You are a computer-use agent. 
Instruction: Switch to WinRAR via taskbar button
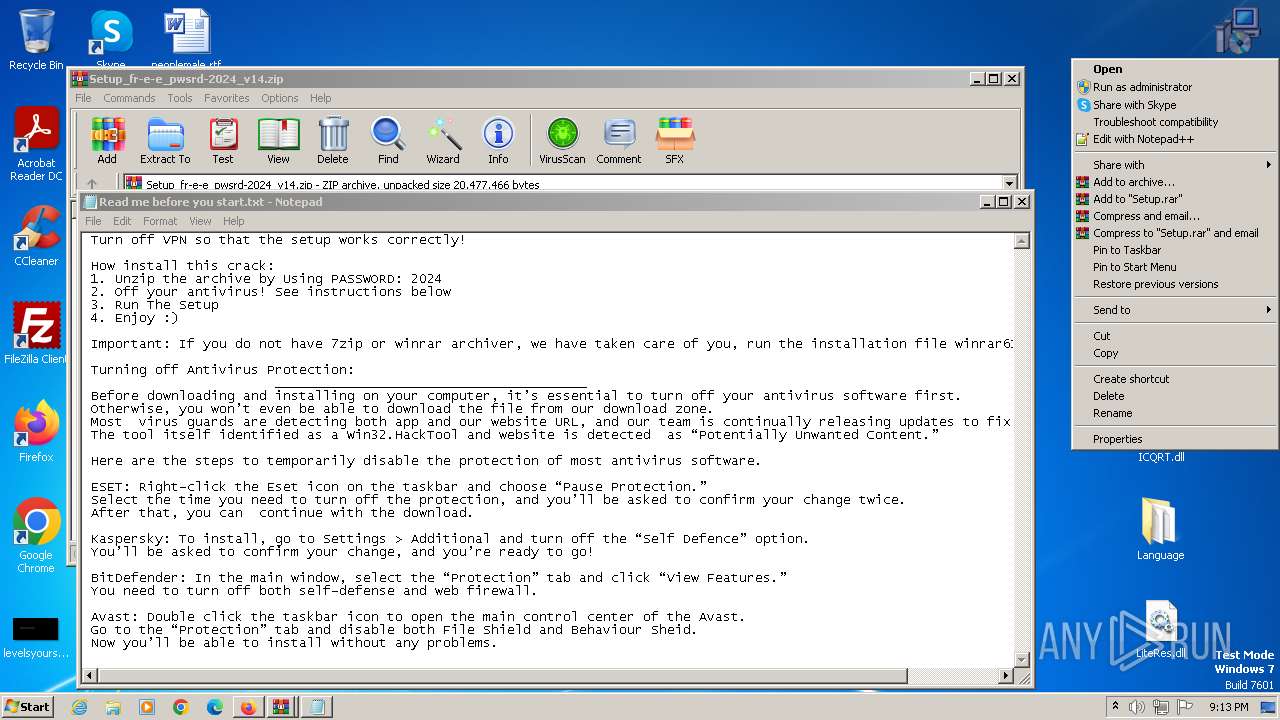[x=281, y=707]
